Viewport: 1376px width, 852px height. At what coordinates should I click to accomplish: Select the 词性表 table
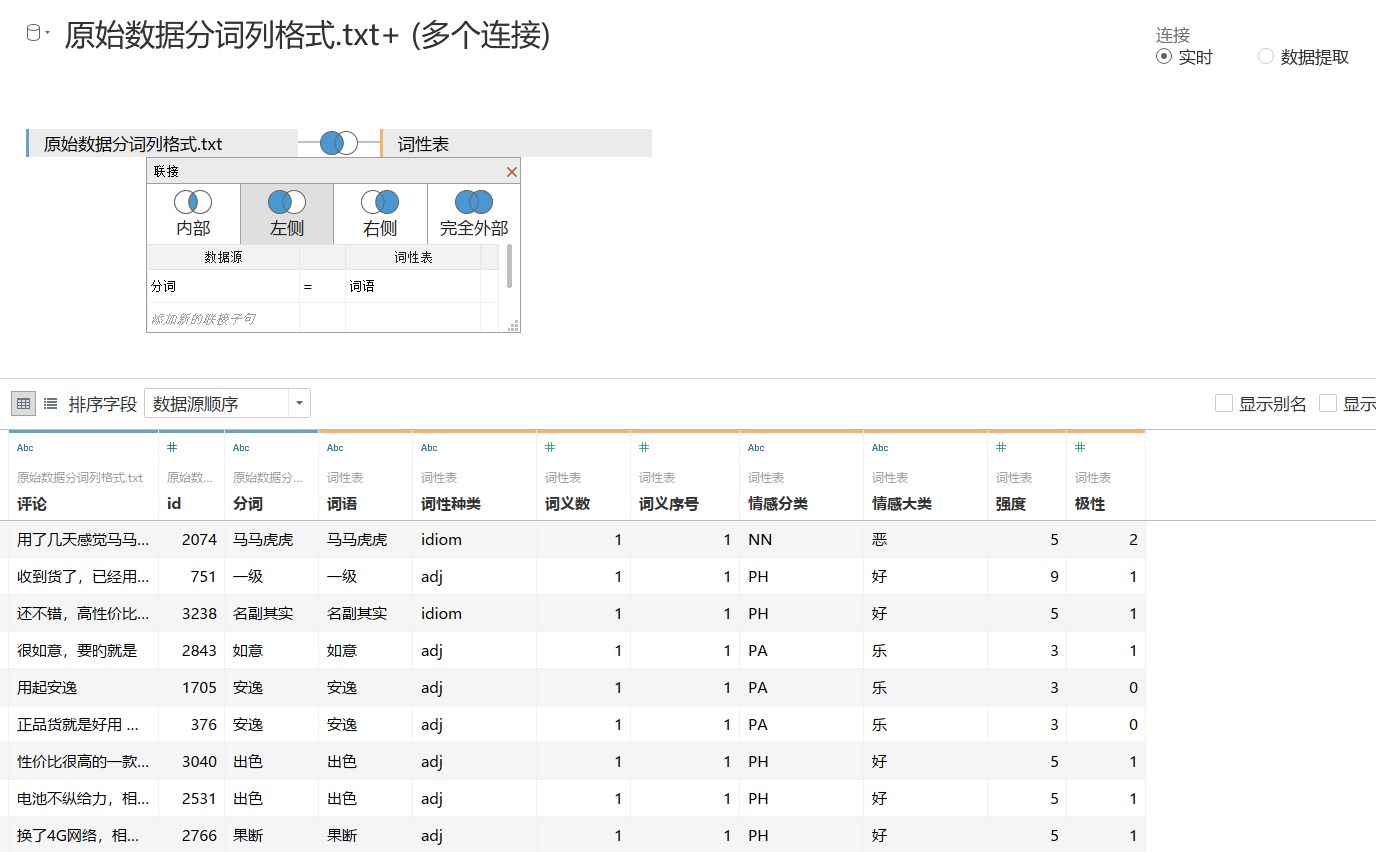(x=516, y=143)
